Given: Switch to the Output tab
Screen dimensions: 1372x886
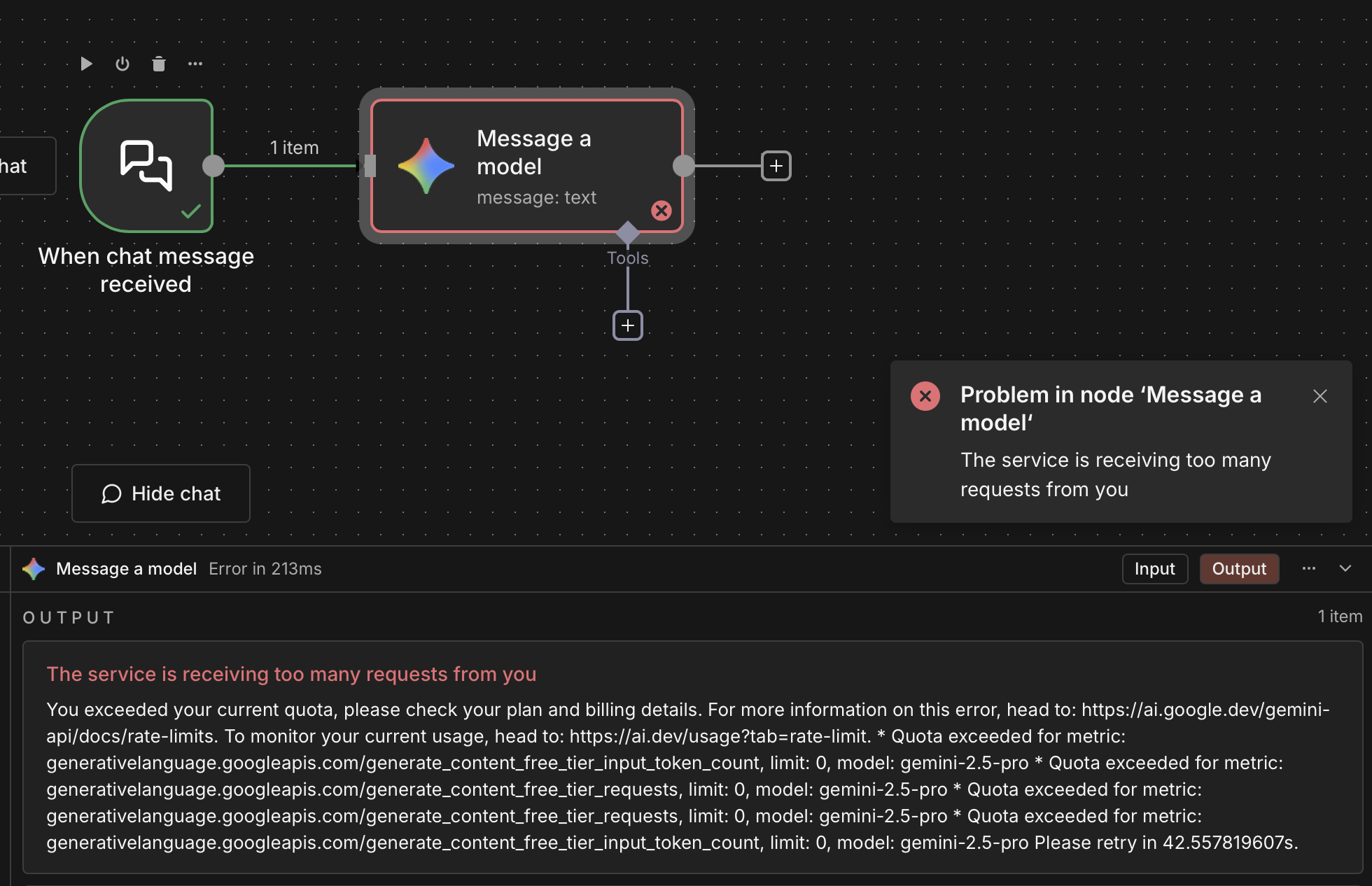Looking at the screenshot, I should coord(1239,569).
